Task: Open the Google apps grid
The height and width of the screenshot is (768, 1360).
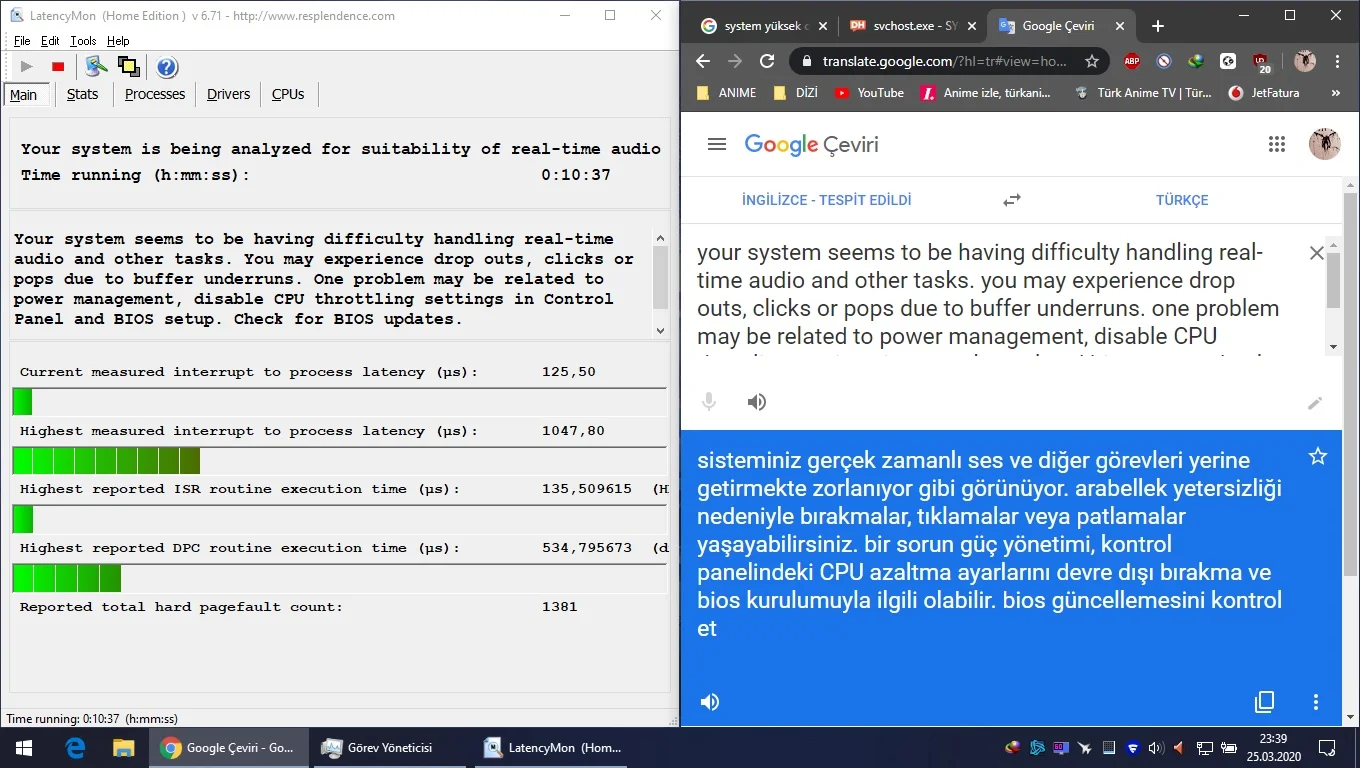Action: [1276, 144]
